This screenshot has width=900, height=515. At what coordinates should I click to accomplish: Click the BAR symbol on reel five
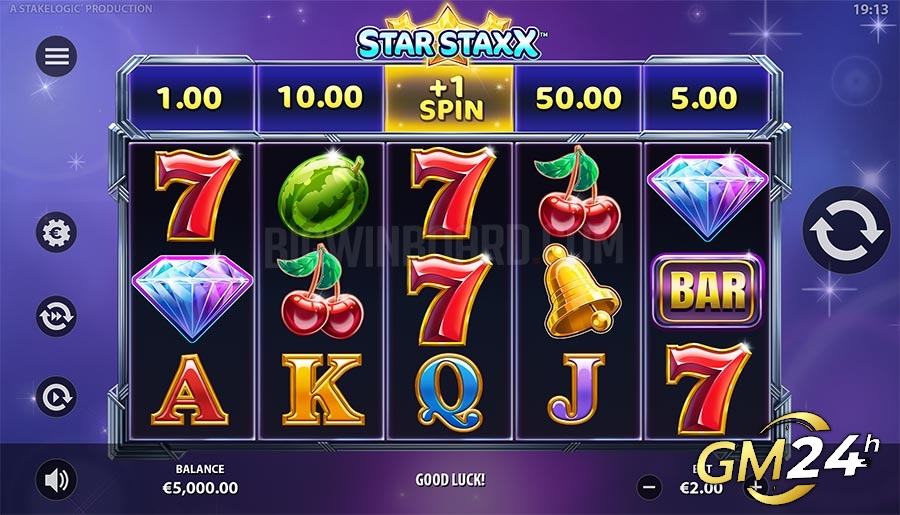pyautogui.click(x=707, y=291)
